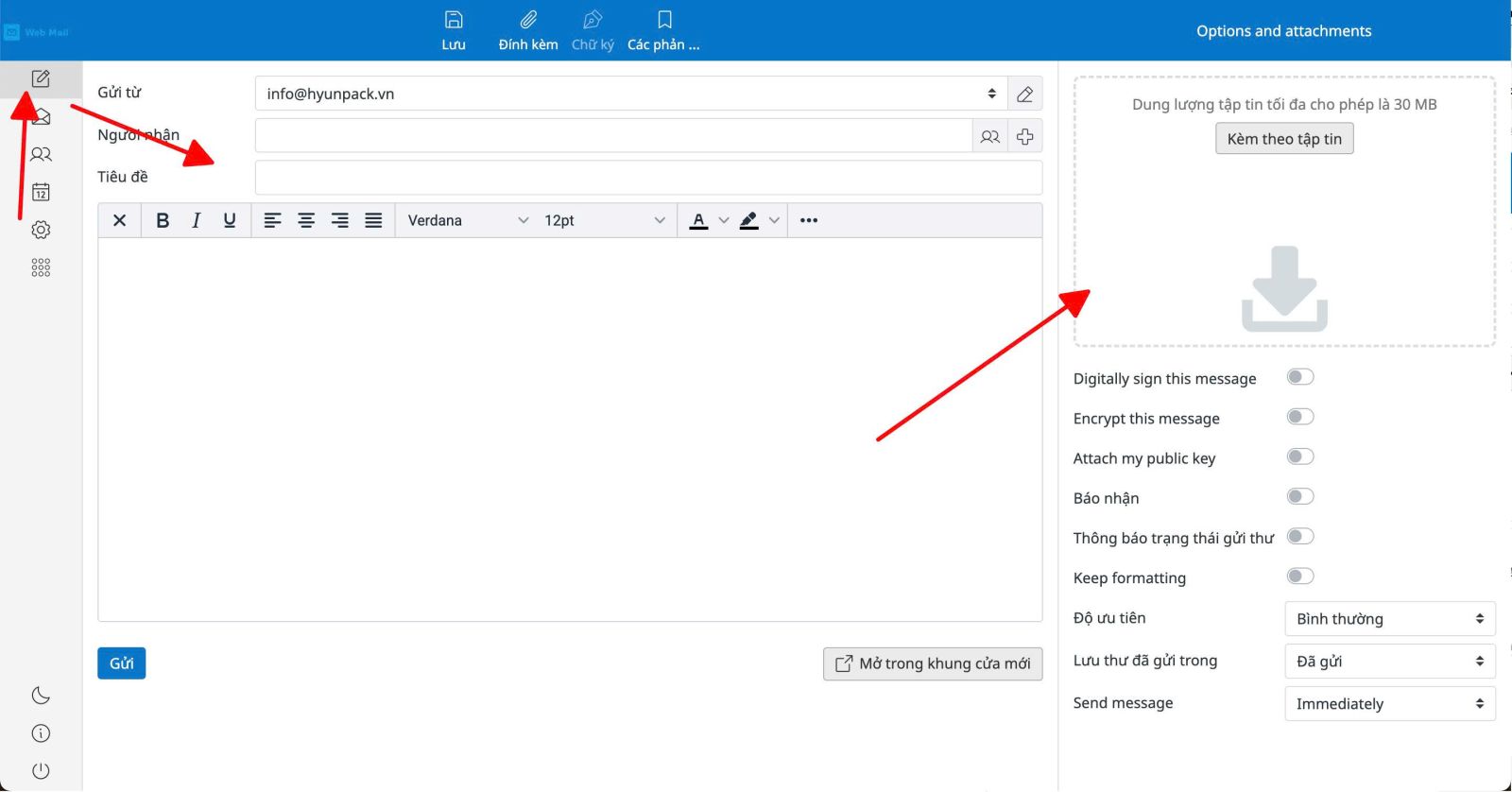Open Gửi từ sender address dropdown
The height and width of the screenshot is (792, 1512).
631,94
